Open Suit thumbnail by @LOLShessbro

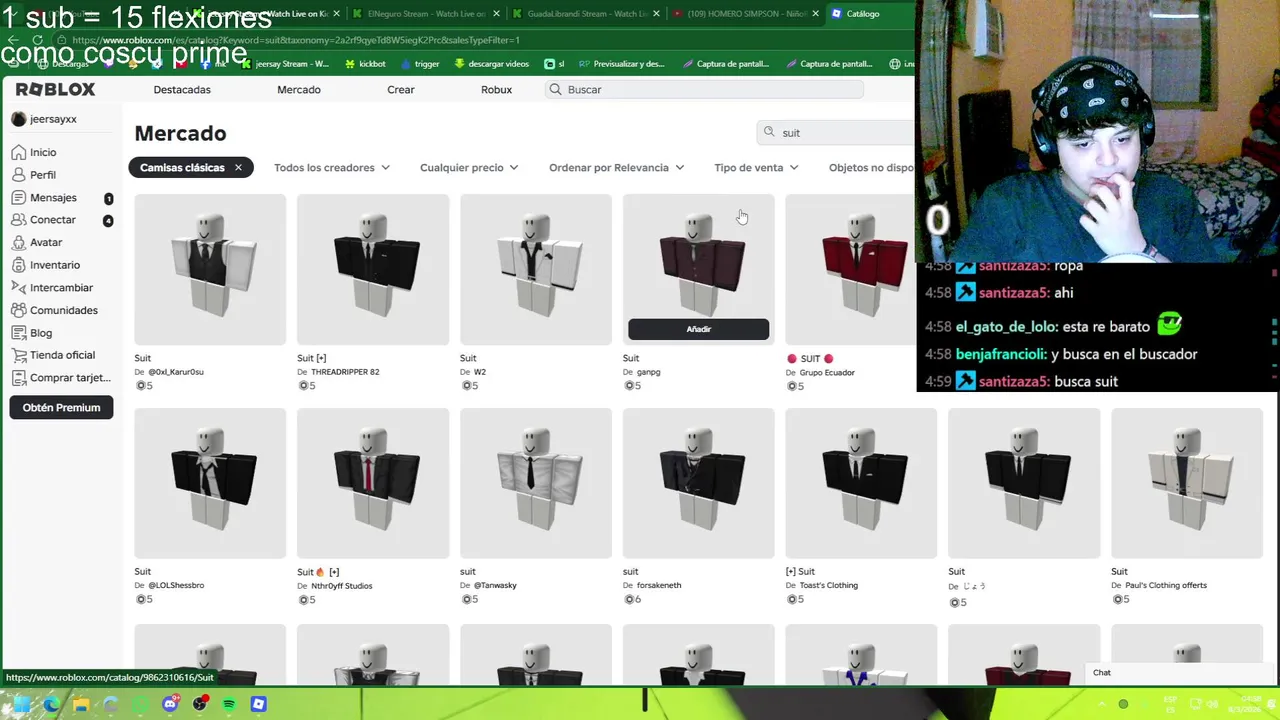click(210, 483)
